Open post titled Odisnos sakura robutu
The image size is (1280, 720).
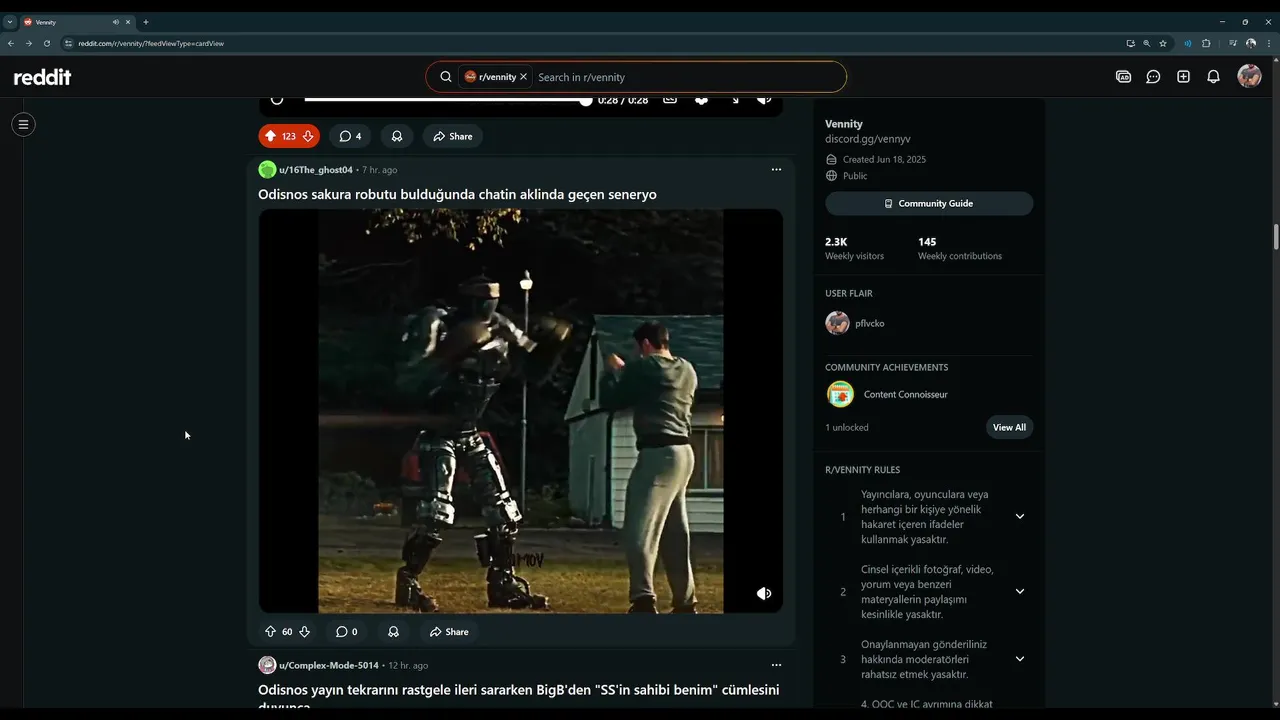pos(457,194)
